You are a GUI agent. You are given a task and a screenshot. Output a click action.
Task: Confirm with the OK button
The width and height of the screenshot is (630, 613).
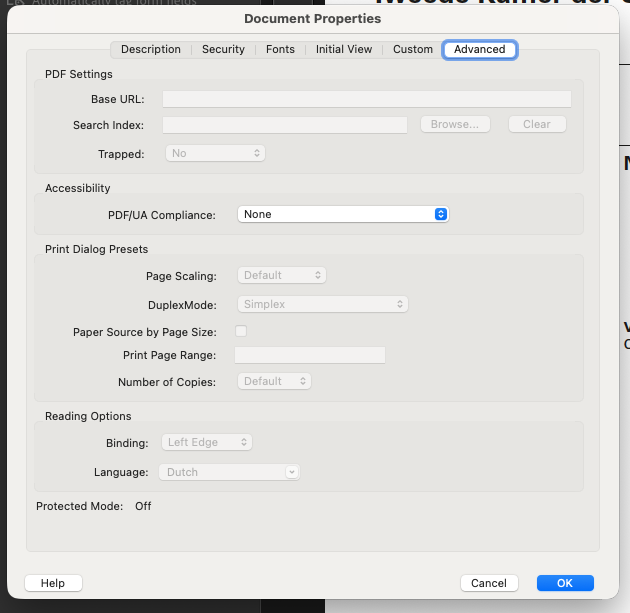coord(564,583)
